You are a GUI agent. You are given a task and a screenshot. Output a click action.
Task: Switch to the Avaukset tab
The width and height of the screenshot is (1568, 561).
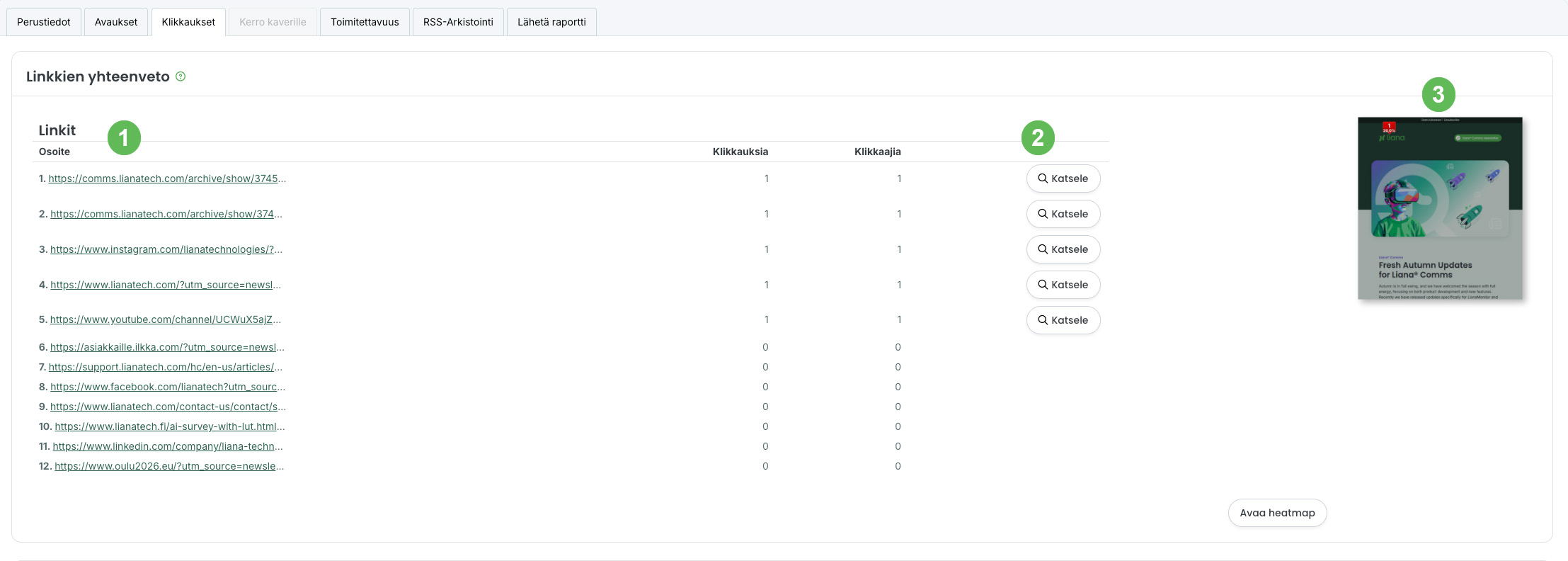(x=116, y=22)
